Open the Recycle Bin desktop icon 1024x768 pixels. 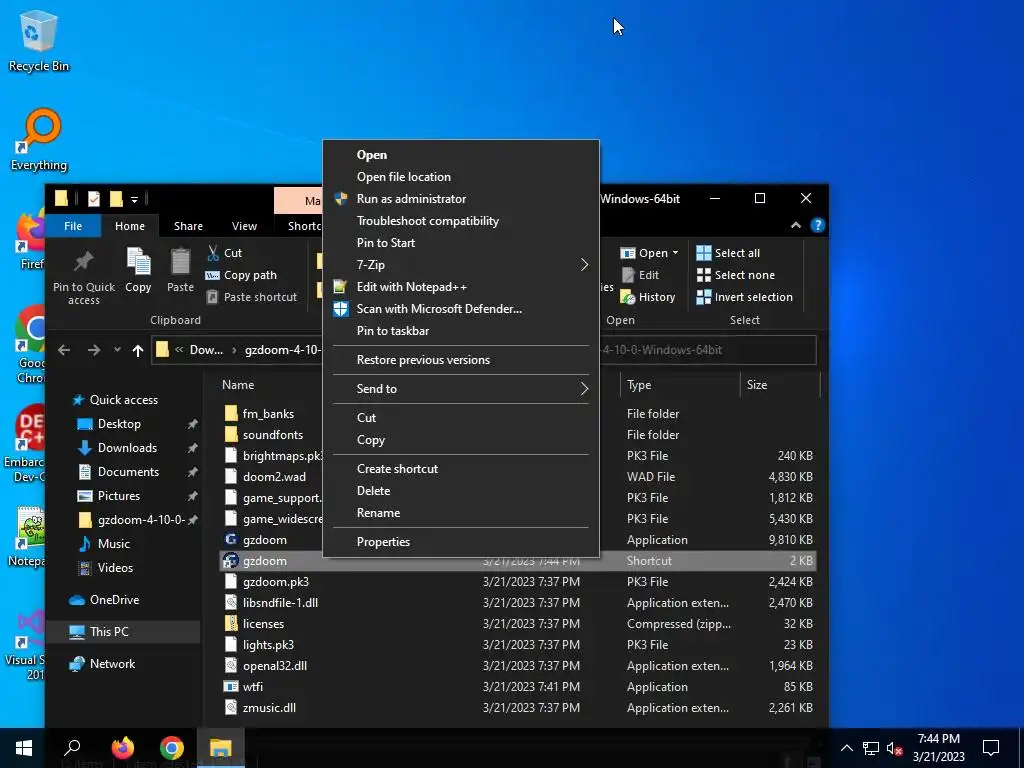[38, 40]
